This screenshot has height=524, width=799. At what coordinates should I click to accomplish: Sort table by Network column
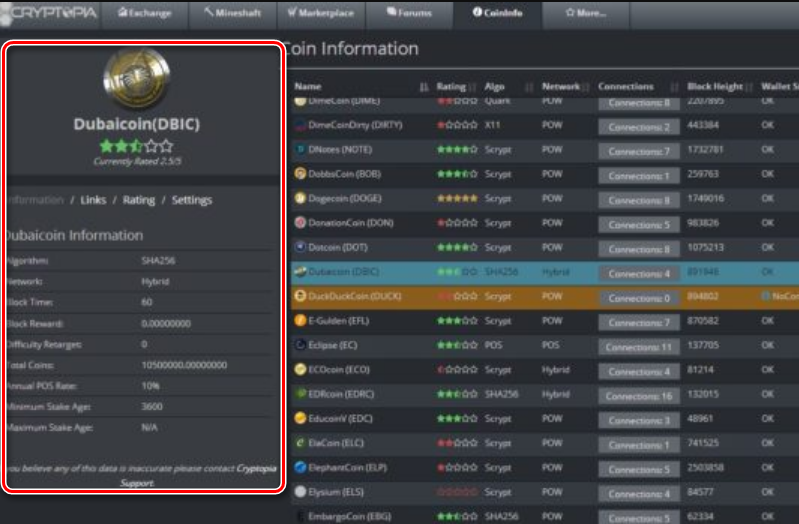click(561, 86)
